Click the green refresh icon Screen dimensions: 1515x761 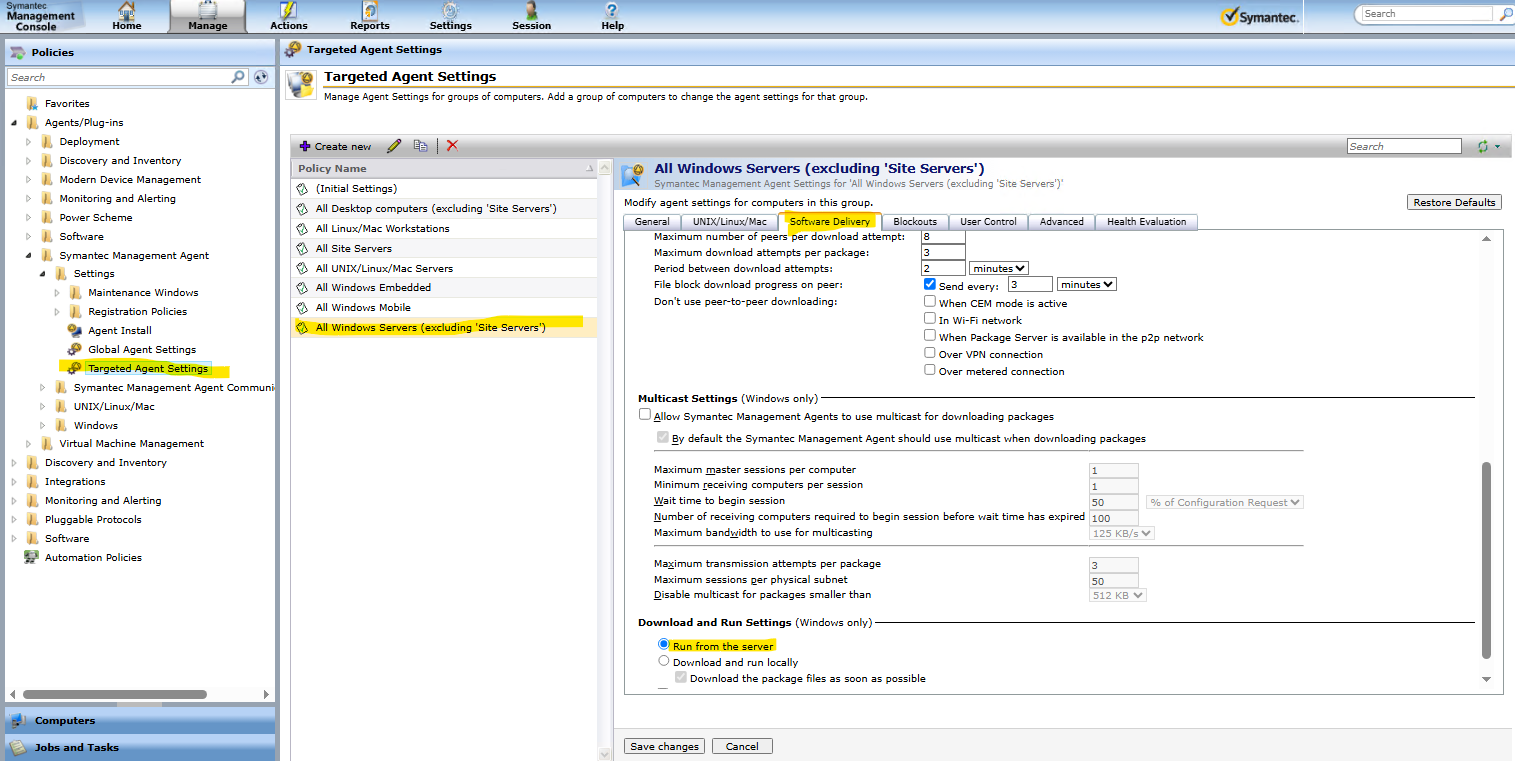(x=1483, y=147)
